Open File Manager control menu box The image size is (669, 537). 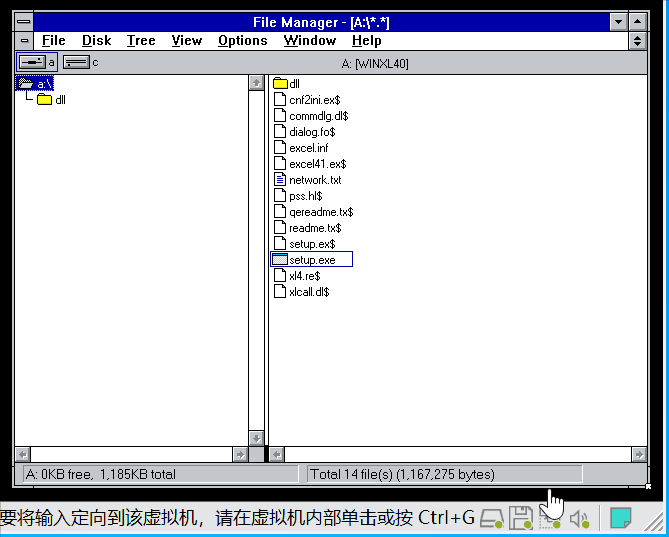click(x=24, y=22)
